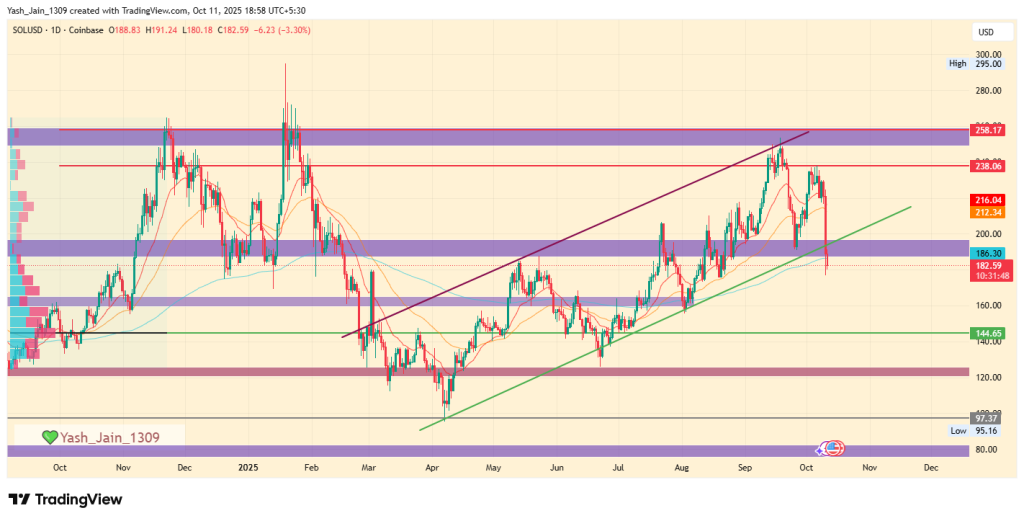
Task: Click the High 295.00 marker label
Action: [974, 63]
